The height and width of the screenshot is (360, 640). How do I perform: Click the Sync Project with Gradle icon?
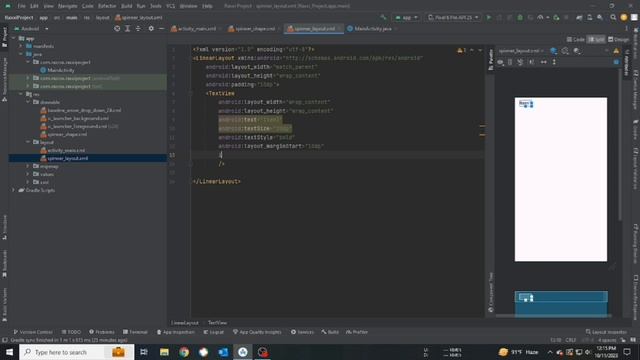579,18
